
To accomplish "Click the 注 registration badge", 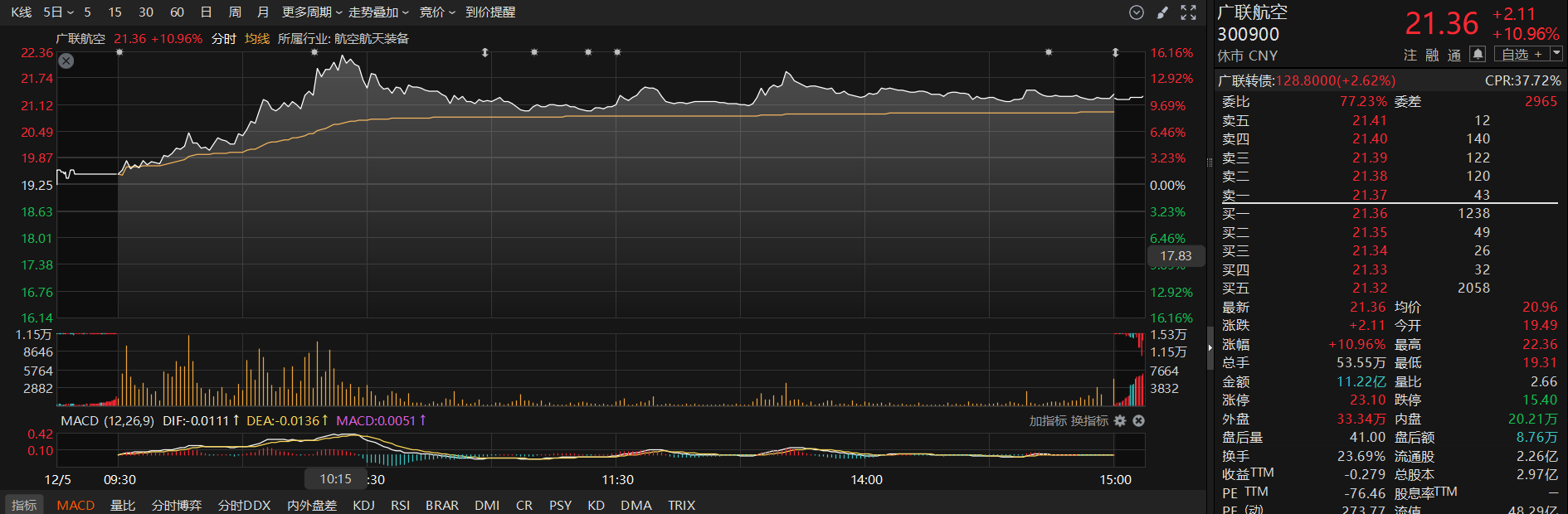I will (x=1410, y=55).
